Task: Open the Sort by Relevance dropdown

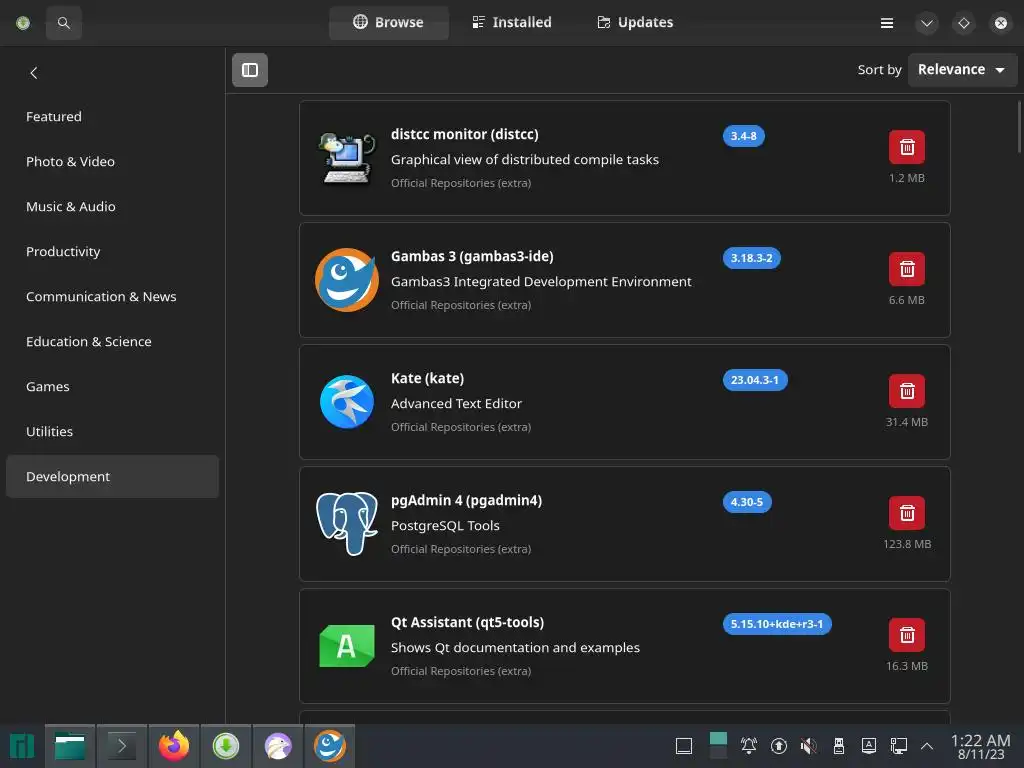Action: pos(962,70)
